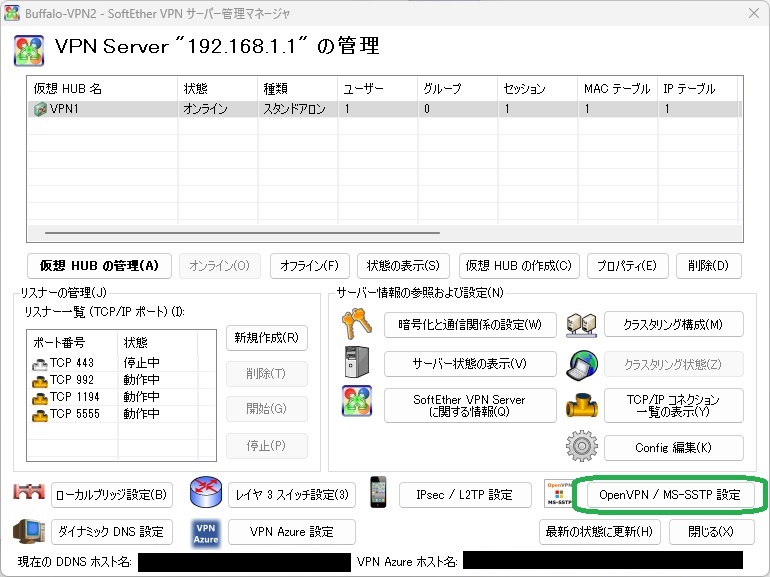
Task: Click 閉じる(X) button
Action: 711,532
